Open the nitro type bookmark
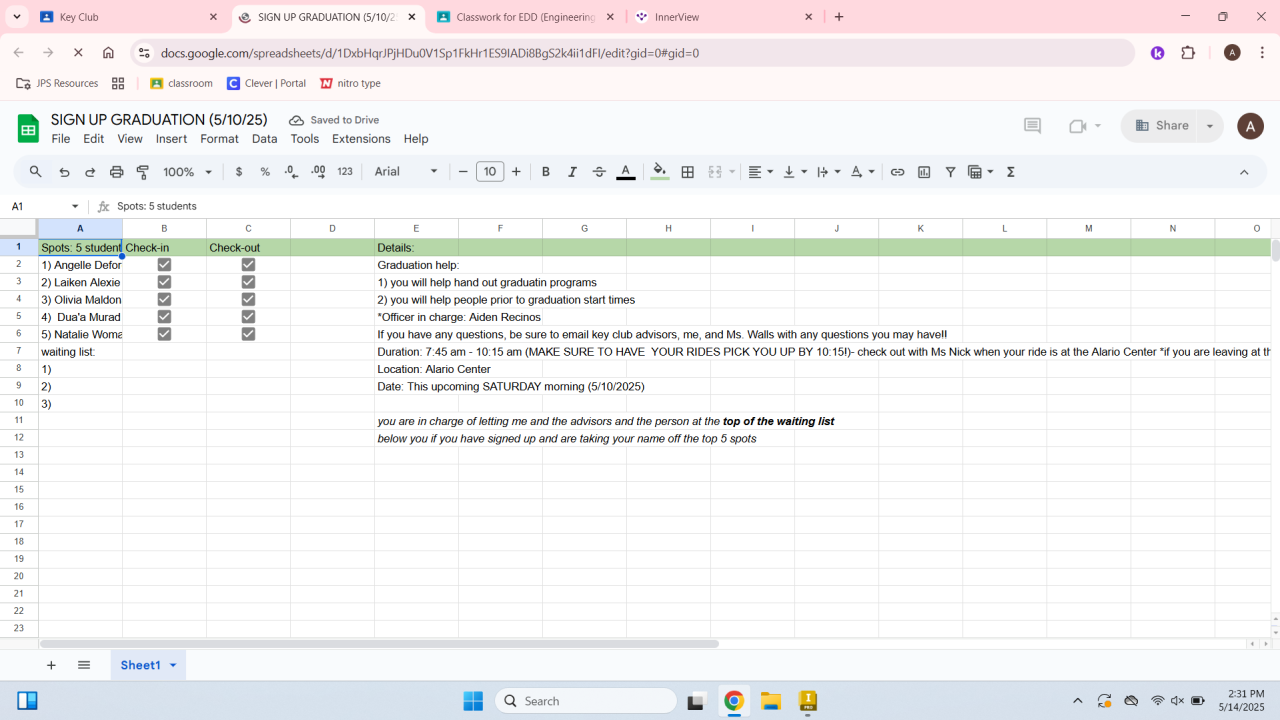This screenshot has height=720, width=1280. coord(350,83)
